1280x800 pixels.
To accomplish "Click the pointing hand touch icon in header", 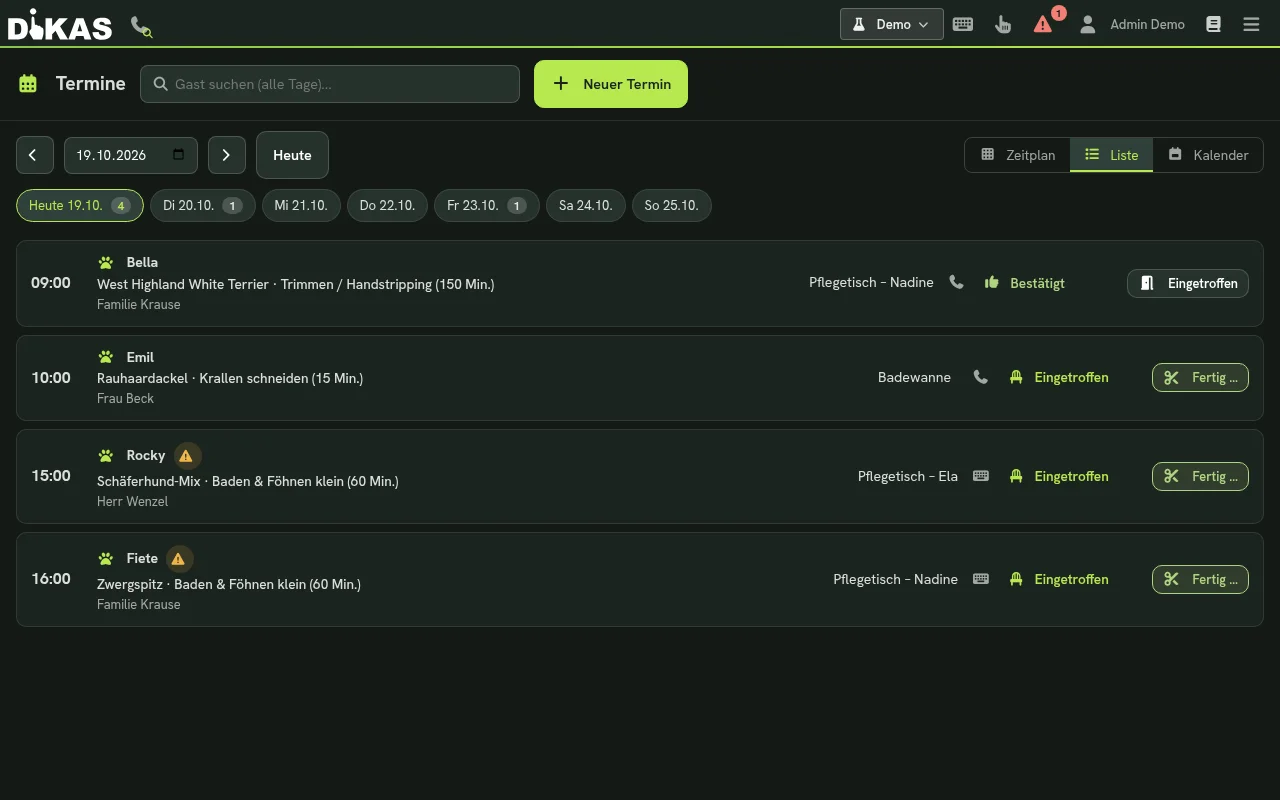I will pyautogui.click(x=1003, y=24).
